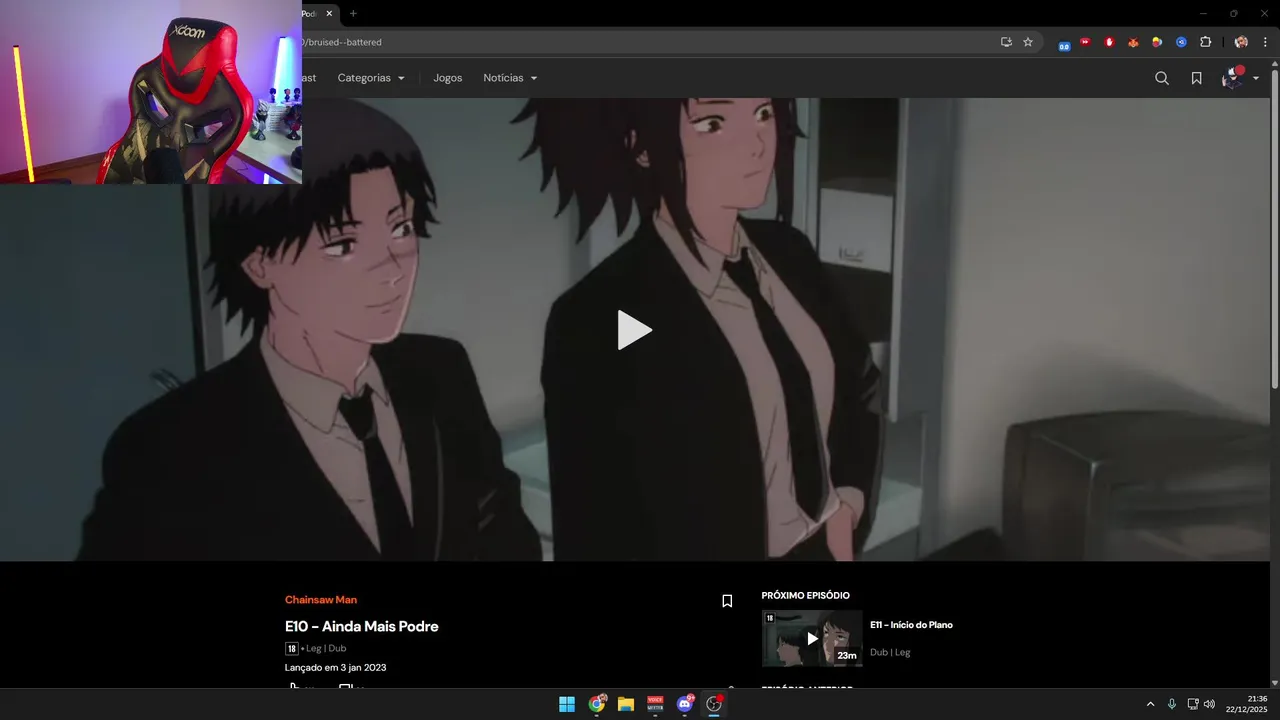Install the page as an app icon
The image size is (1280, 720).
coord(1006,42)
